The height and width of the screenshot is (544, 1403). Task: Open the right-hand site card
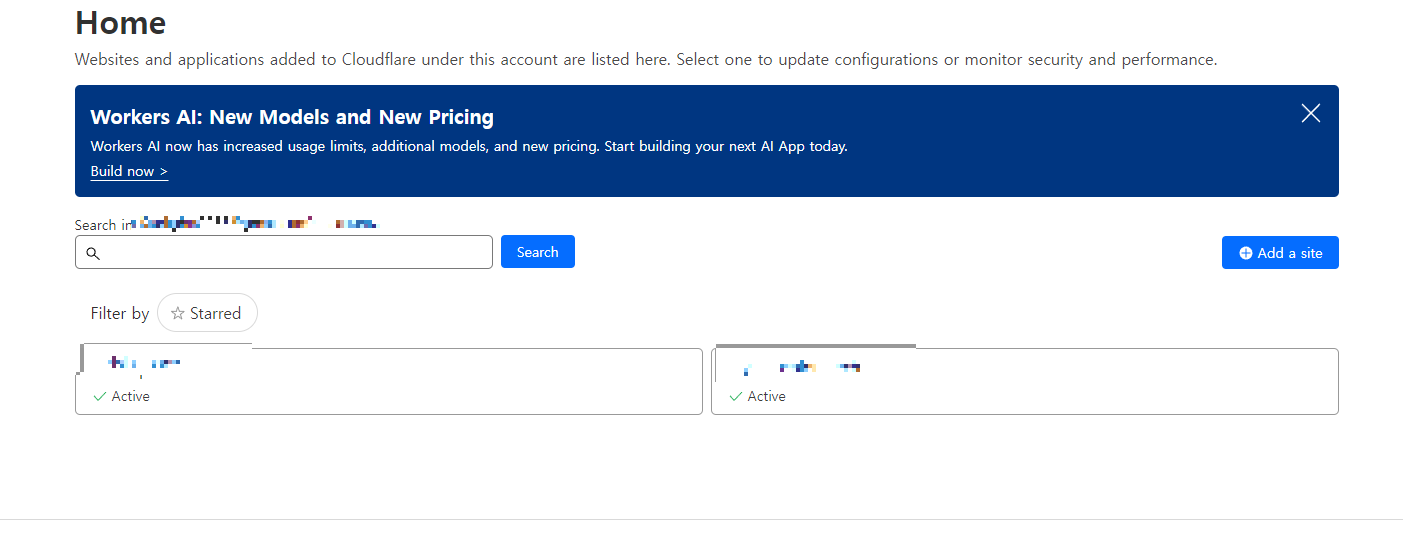[x=1024, y=381]
